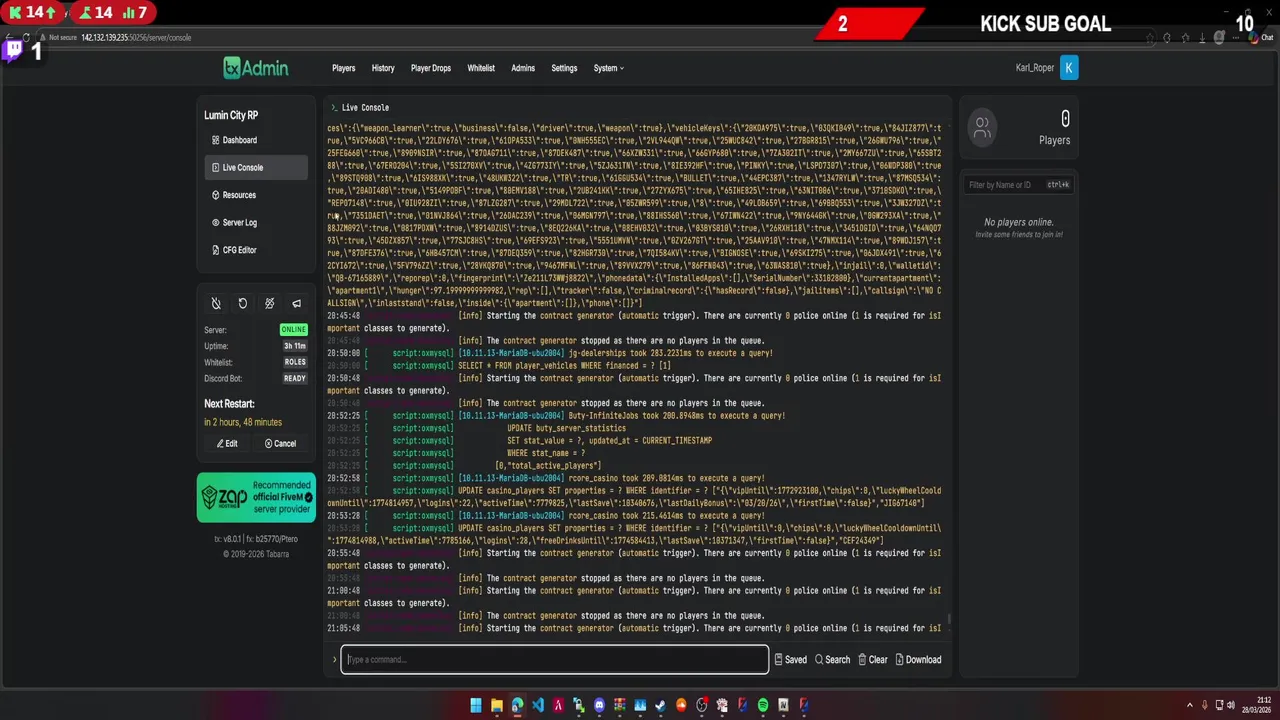
Task: Open the Server Log sidebar item
Action: point(257,222)
